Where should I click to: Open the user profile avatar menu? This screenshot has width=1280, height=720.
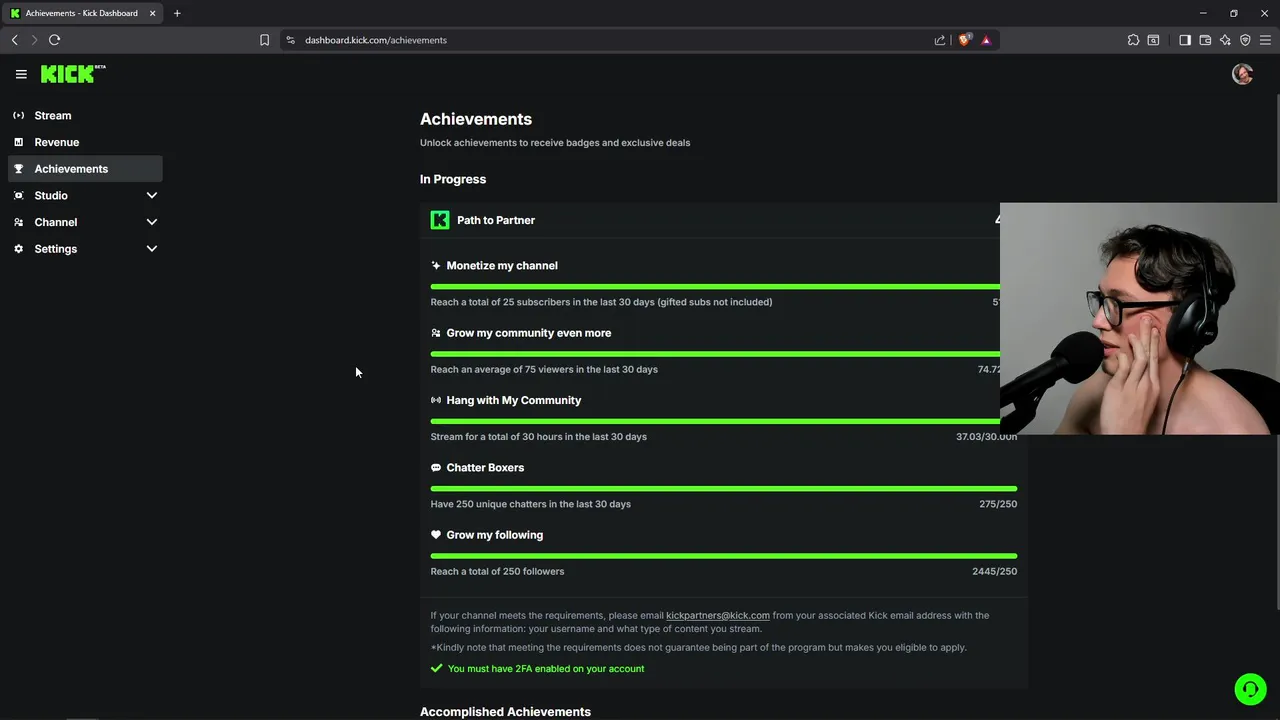(x=1242, y=74)
